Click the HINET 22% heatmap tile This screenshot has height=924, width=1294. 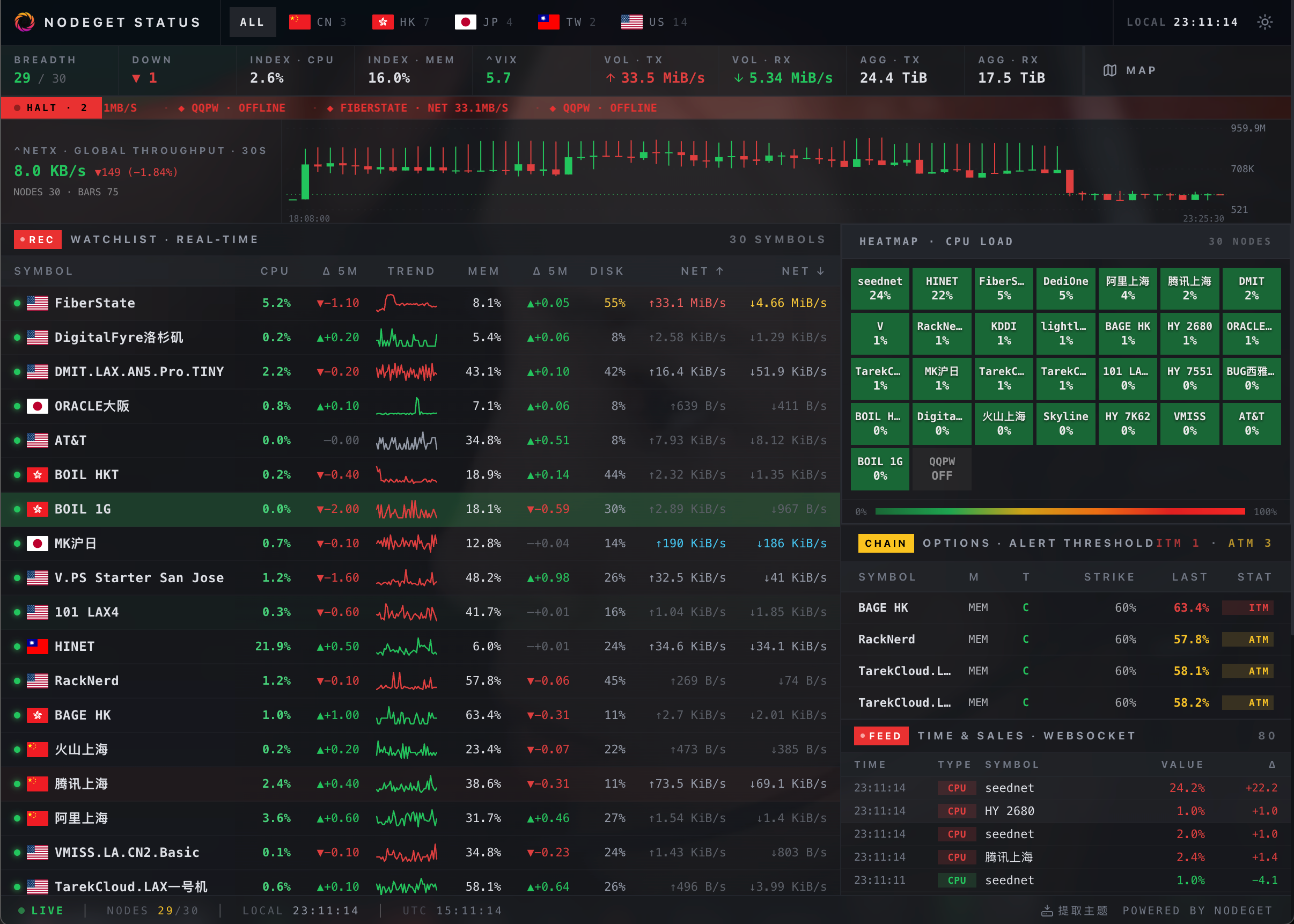tap(942, 289)
